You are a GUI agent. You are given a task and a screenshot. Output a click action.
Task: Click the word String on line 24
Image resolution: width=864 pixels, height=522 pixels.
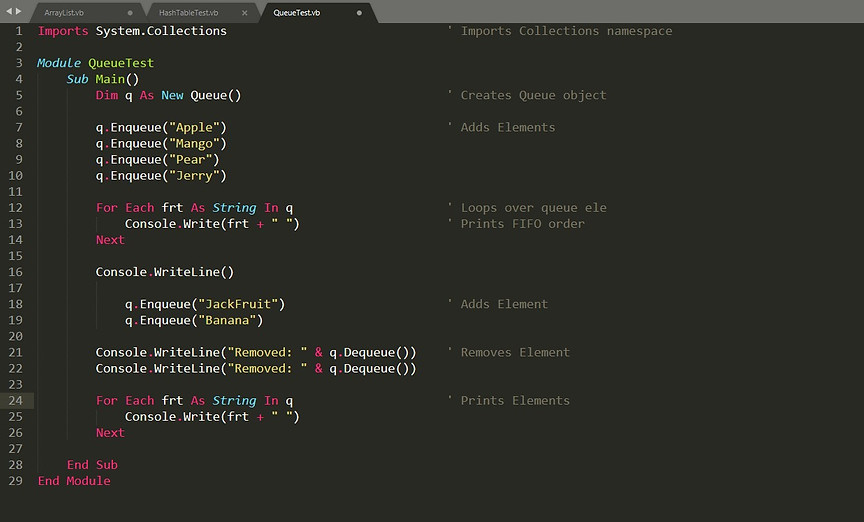[234, 401]
